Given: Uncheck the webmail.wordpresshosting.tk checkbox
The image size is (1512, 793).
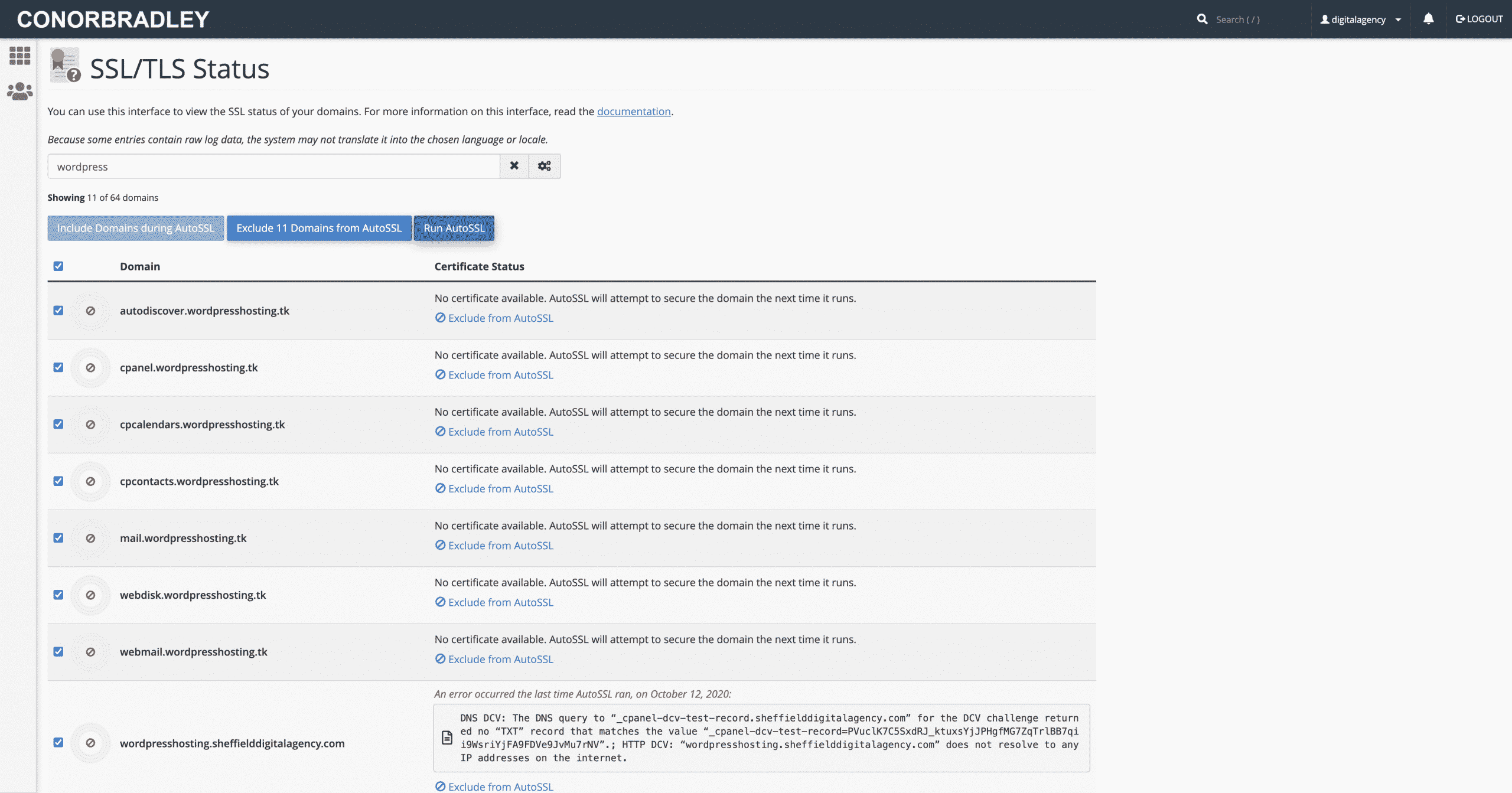Looking at the screenshot, I should click(x=58, y=651).
